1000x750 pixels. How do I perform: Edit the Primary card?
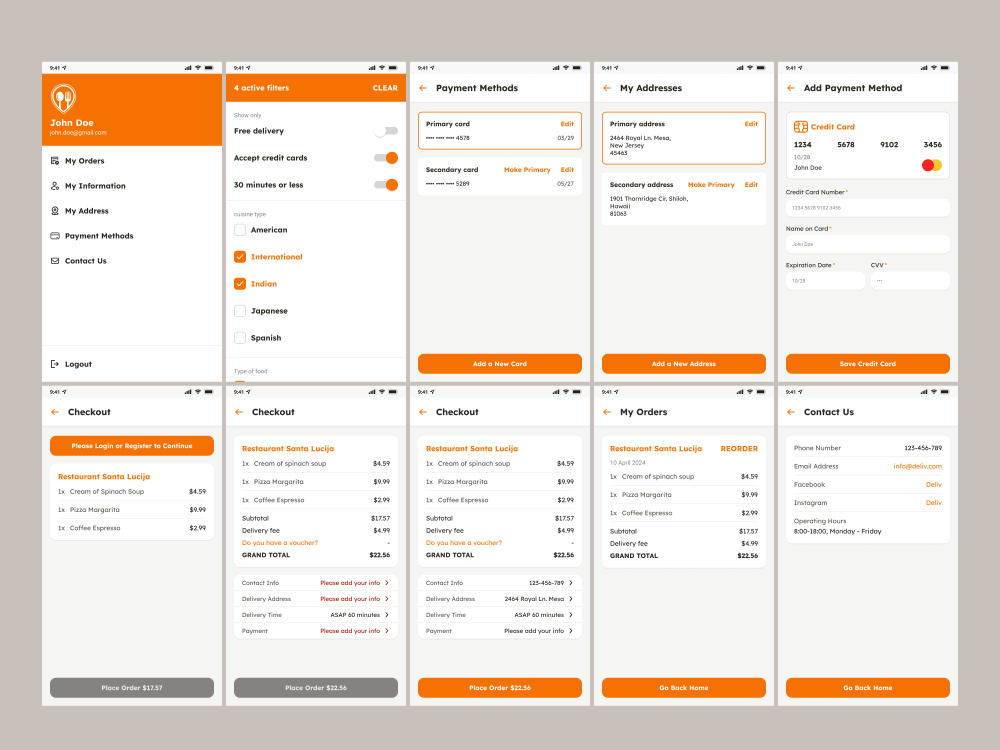click(567, 124)
